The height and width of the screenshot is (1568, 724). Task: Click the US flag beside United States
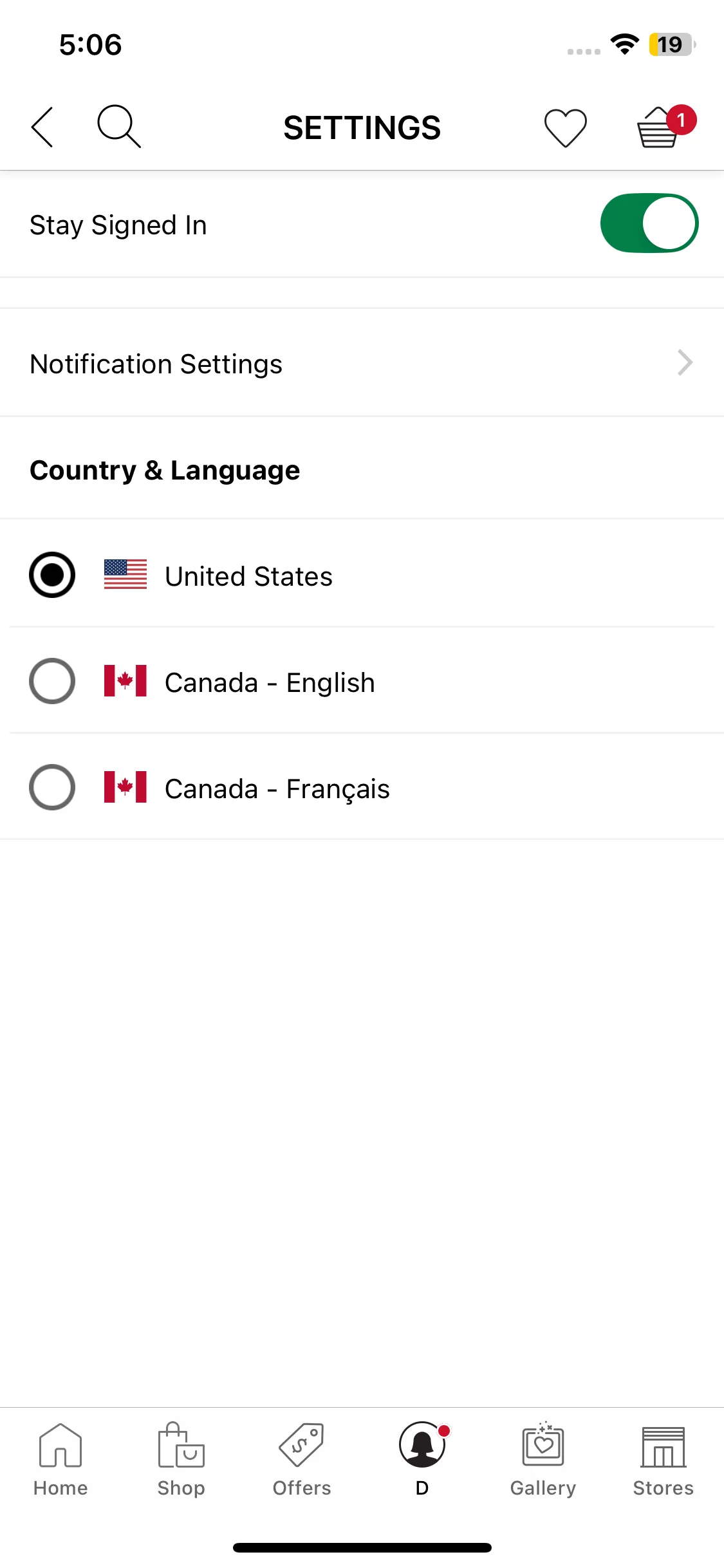coord(125,574)
